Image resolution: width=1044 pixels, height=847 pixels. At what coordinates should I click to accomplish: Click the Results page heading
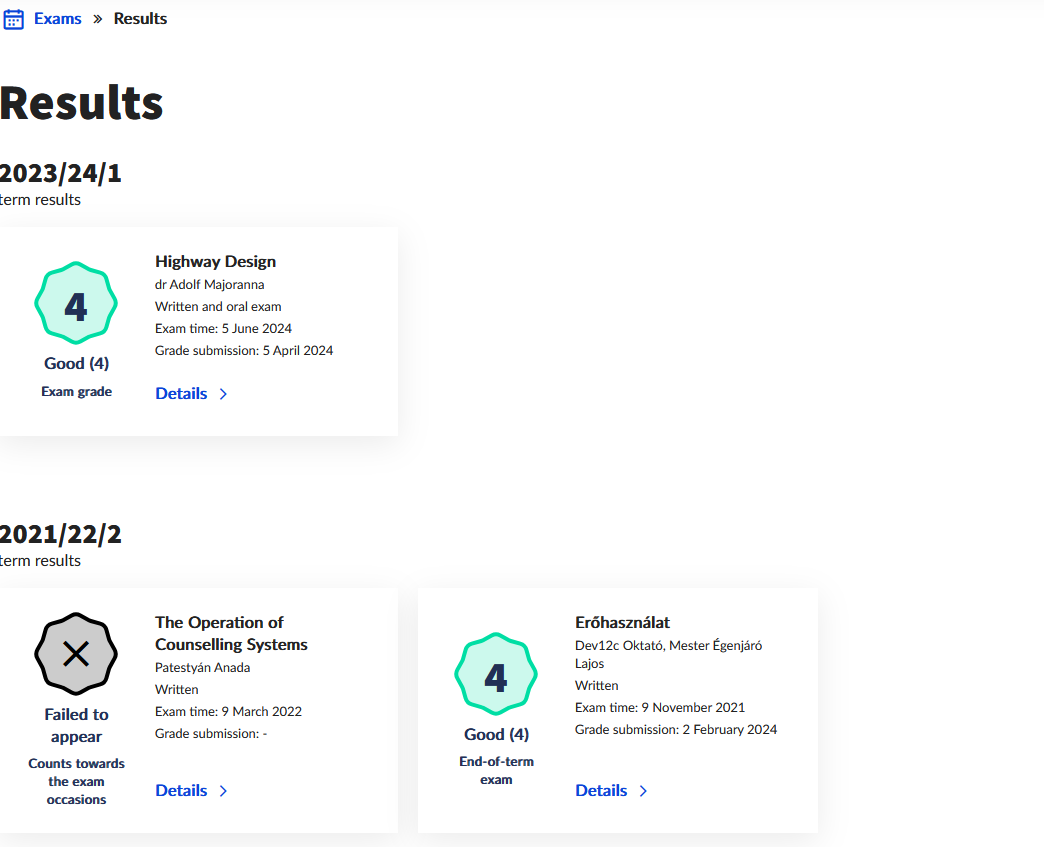(81, 103)
